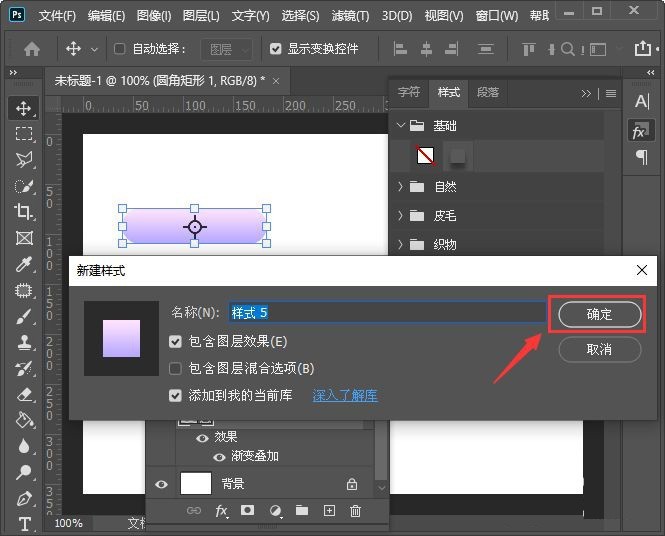This screenshot has height=536, width=665.
Task: Switch to the 字符 tab
Action: (x=409, y=92)
